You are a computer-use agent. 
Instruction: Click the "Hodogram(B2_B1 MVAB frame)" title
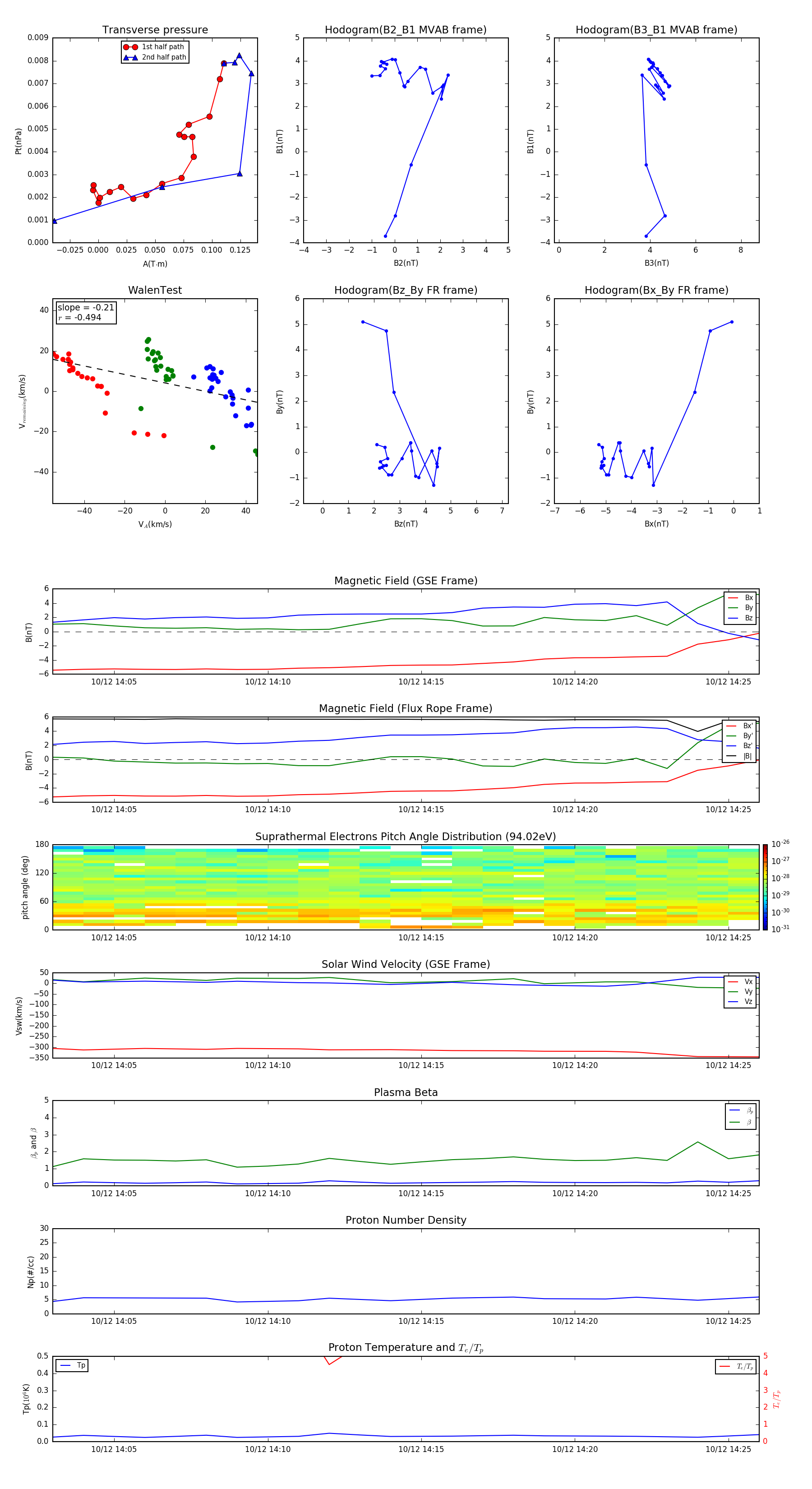click(406, 30)
